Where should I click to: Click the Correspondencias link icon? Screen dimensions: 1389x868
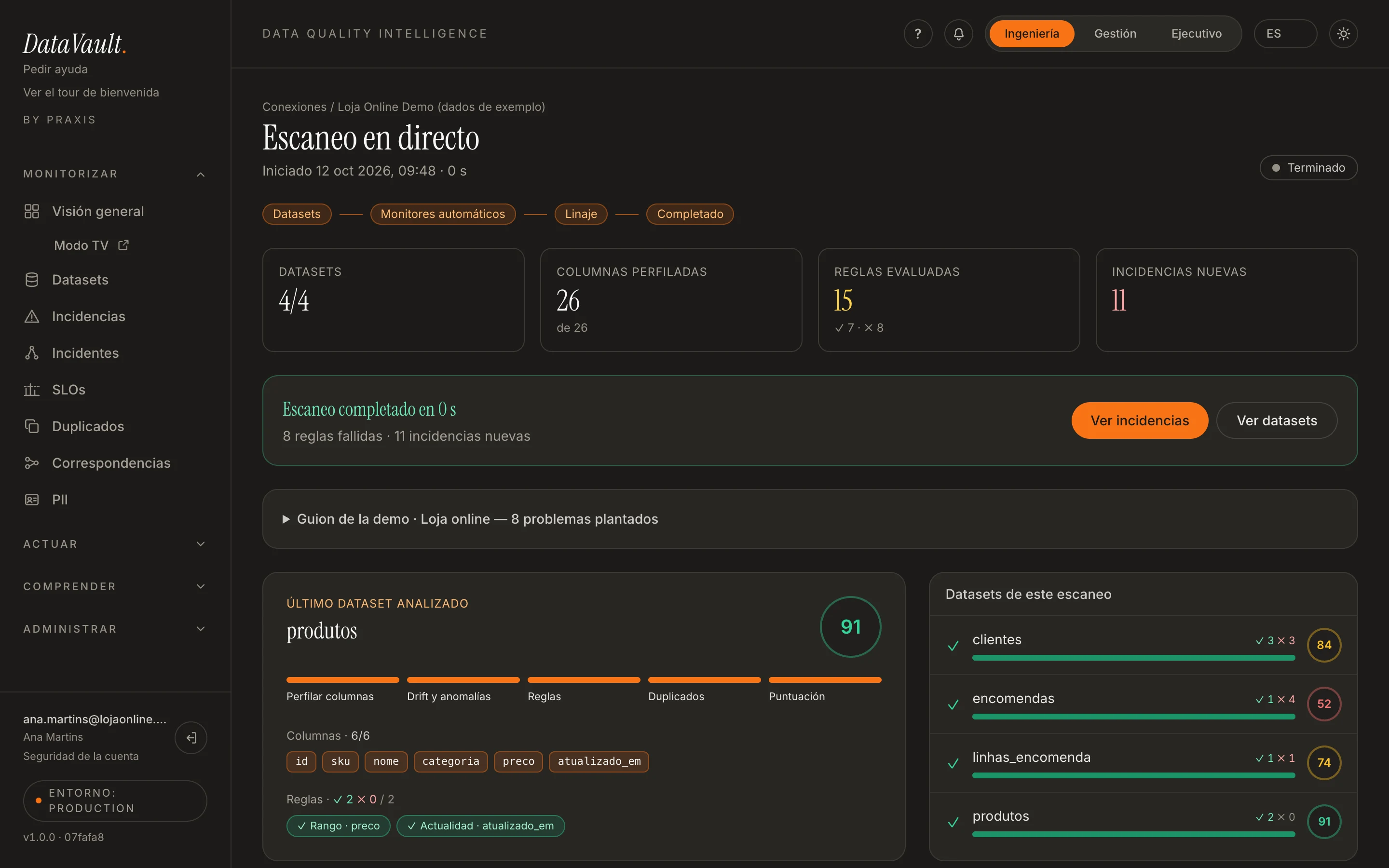point(31,463)
